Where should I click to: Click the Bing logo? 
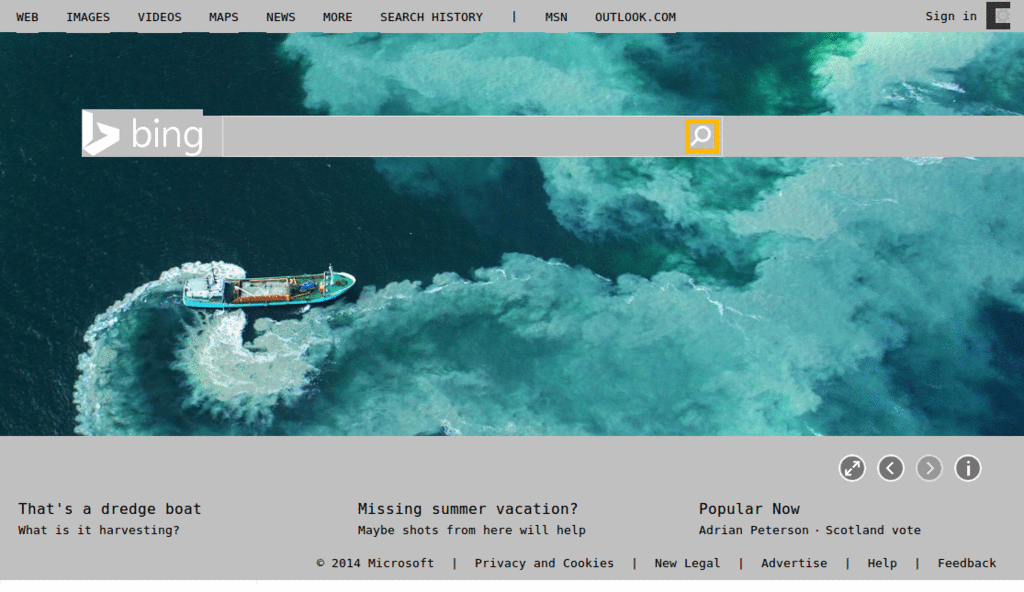(x=145, y=134)
